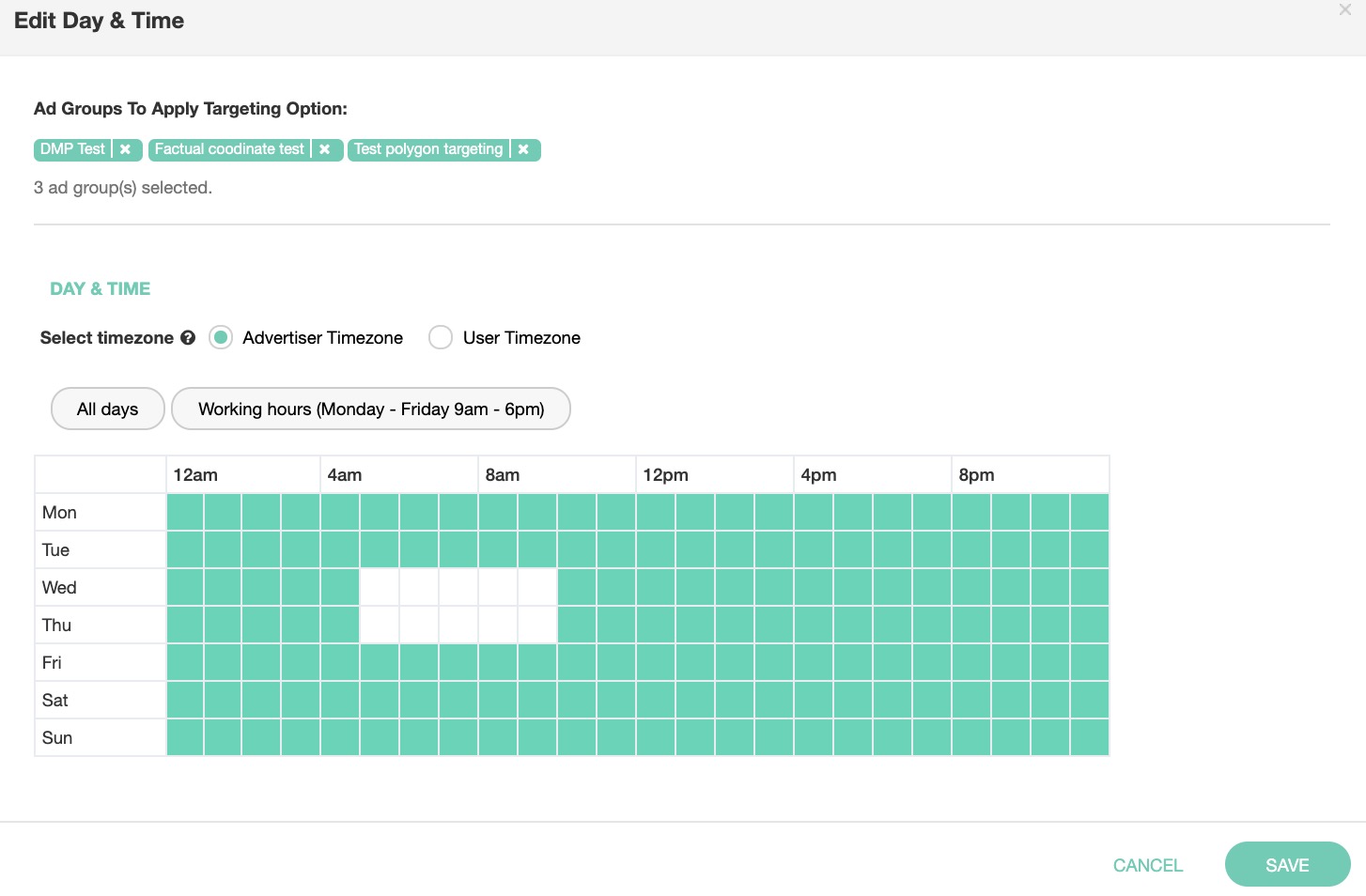The image size is (1366, 896).
Task: Click the Sat row label
Action: [55, 701]
